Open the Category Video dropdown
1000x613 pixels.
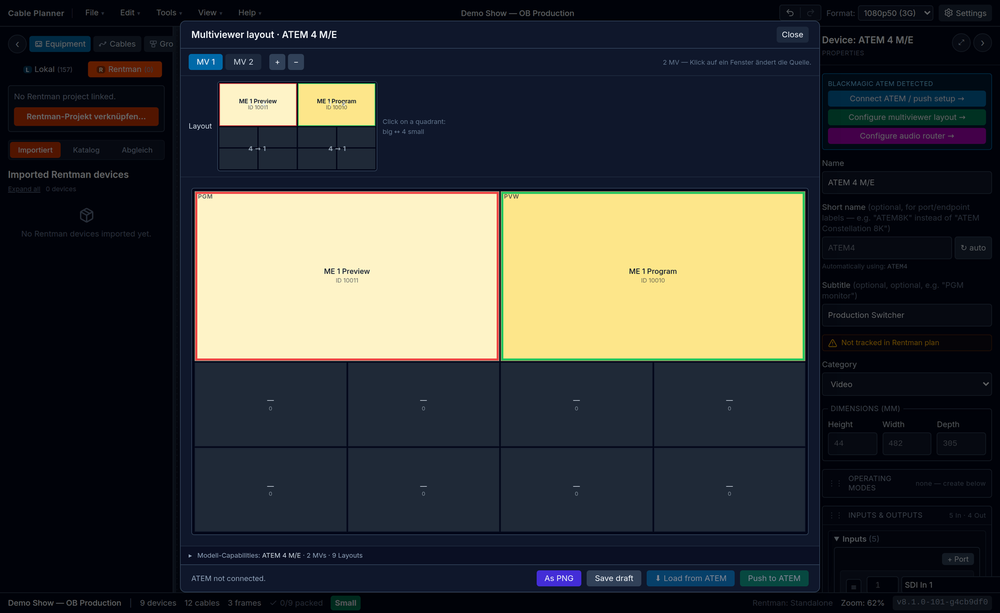pos(906,384)
